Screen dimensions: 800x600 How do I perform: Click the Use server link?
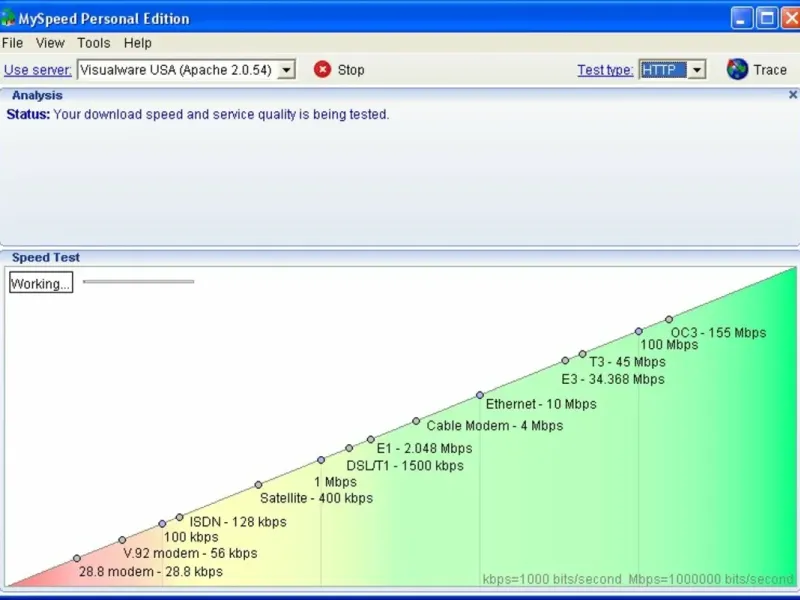coord(38,70)
